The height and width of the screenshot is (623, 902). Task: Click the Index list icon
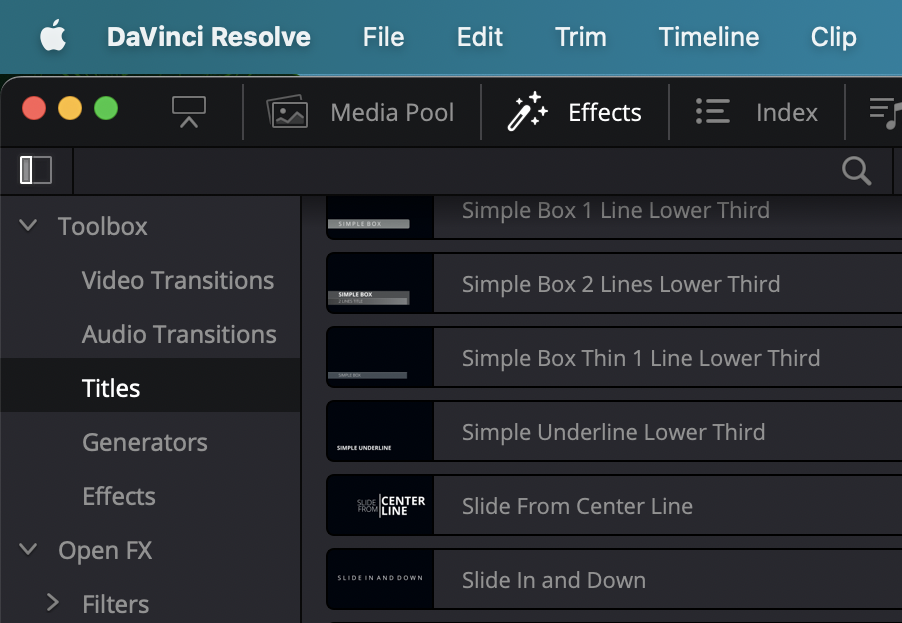713,111
